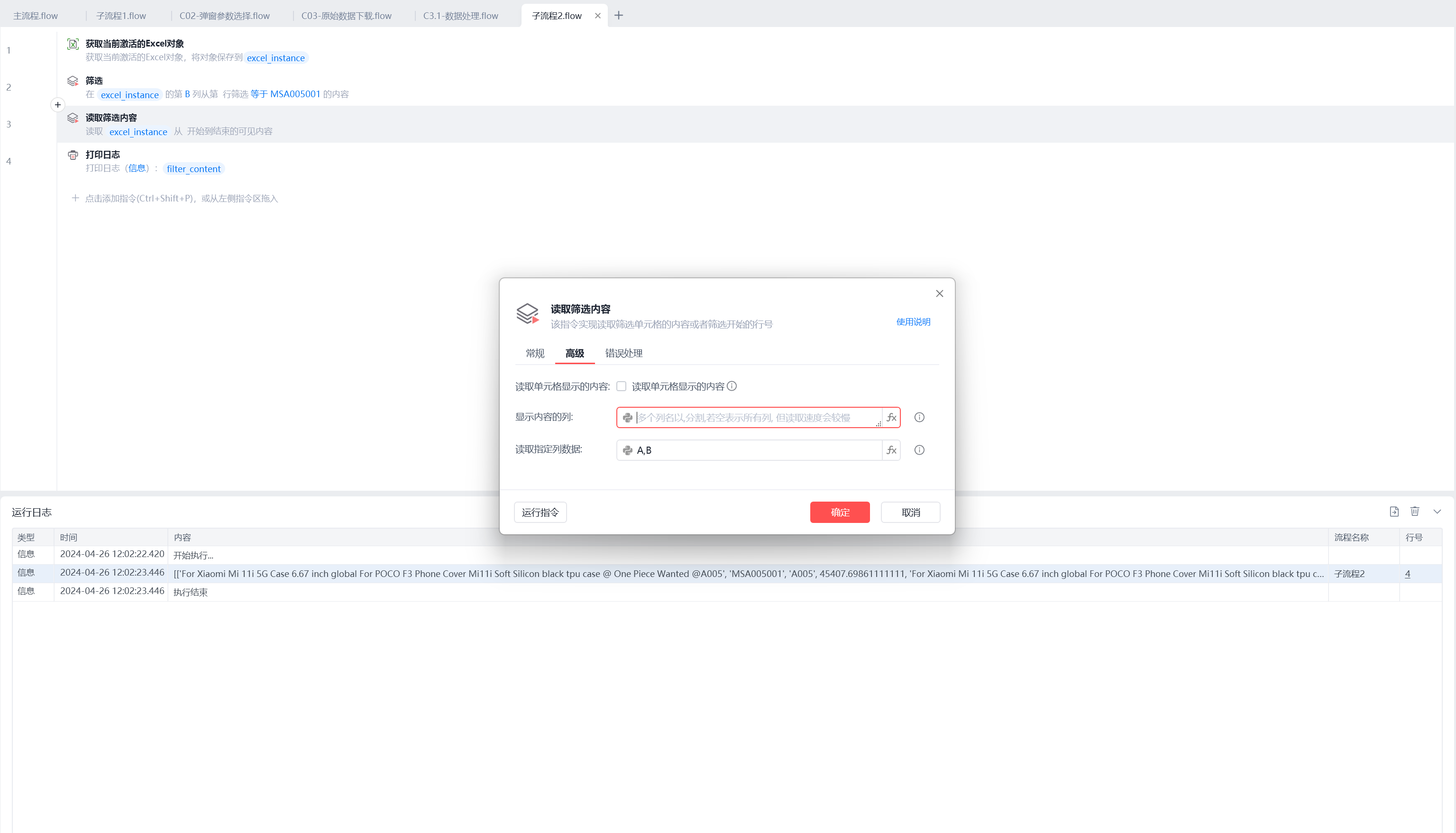Click the 显示内容的列 input field

coord(755,418)
